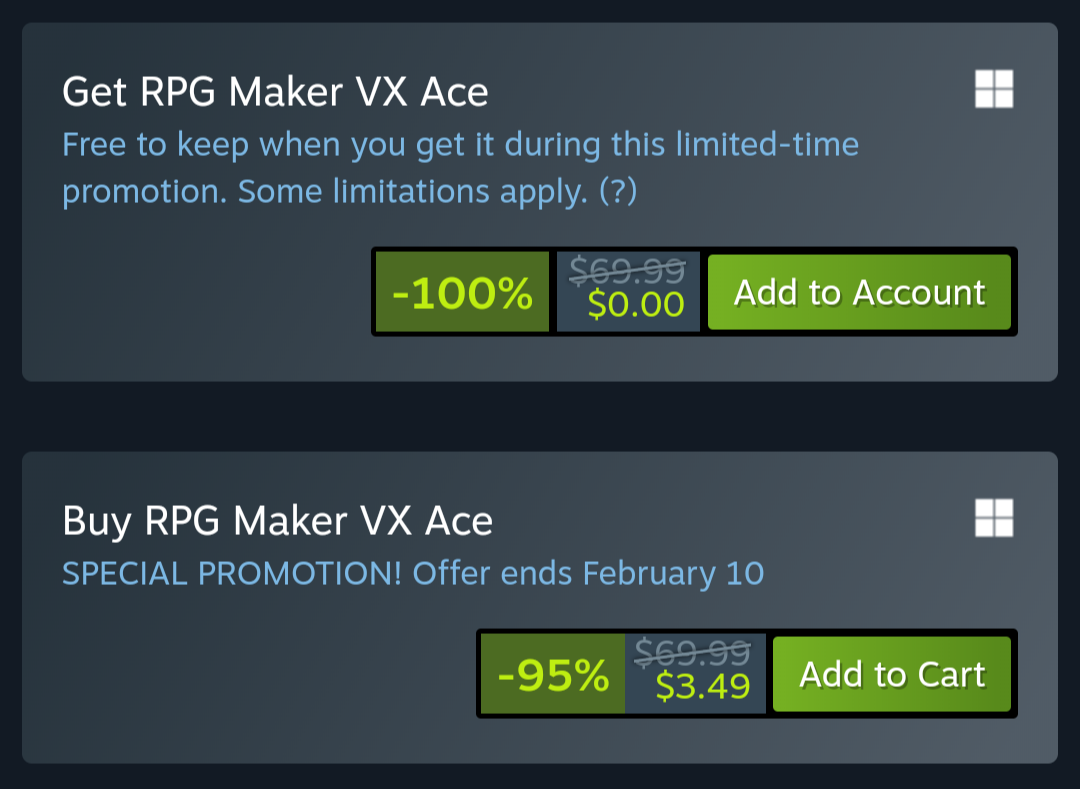Click the Add to Cart button

click(891, 673)
